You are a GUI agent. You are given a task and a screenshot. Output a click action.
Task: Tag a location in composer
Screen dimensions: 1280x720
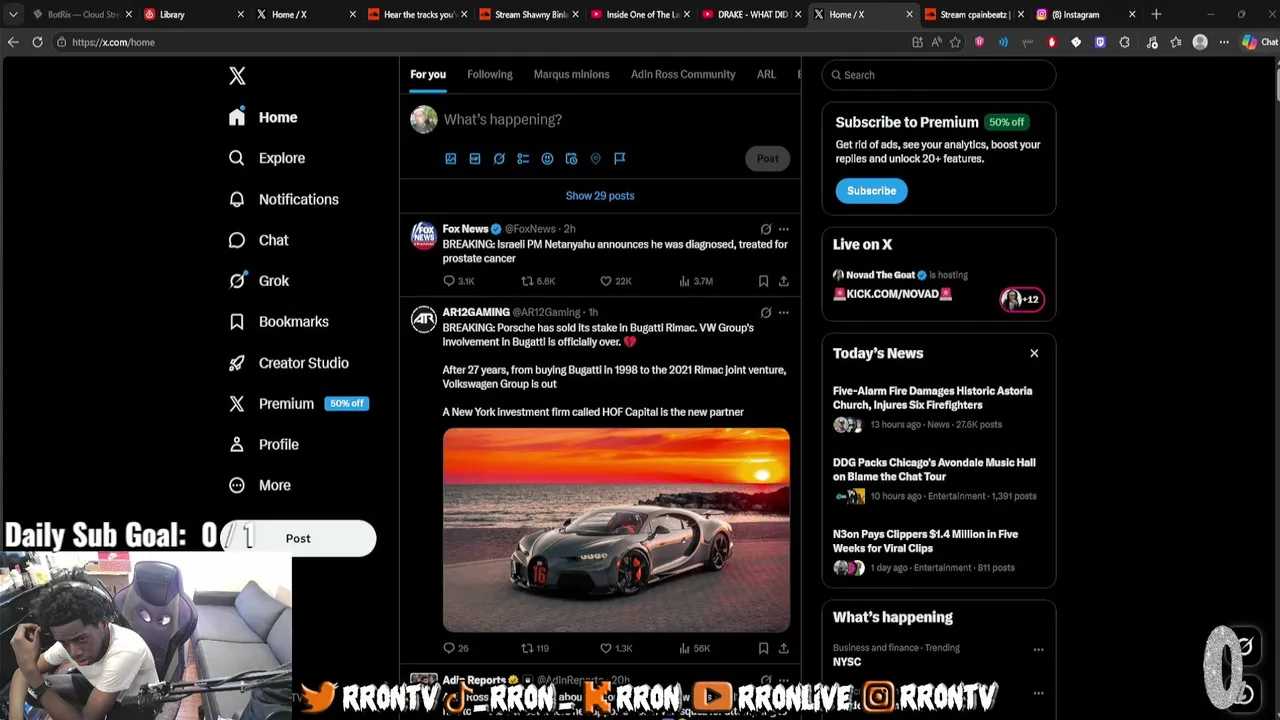(x=595, y=158)
